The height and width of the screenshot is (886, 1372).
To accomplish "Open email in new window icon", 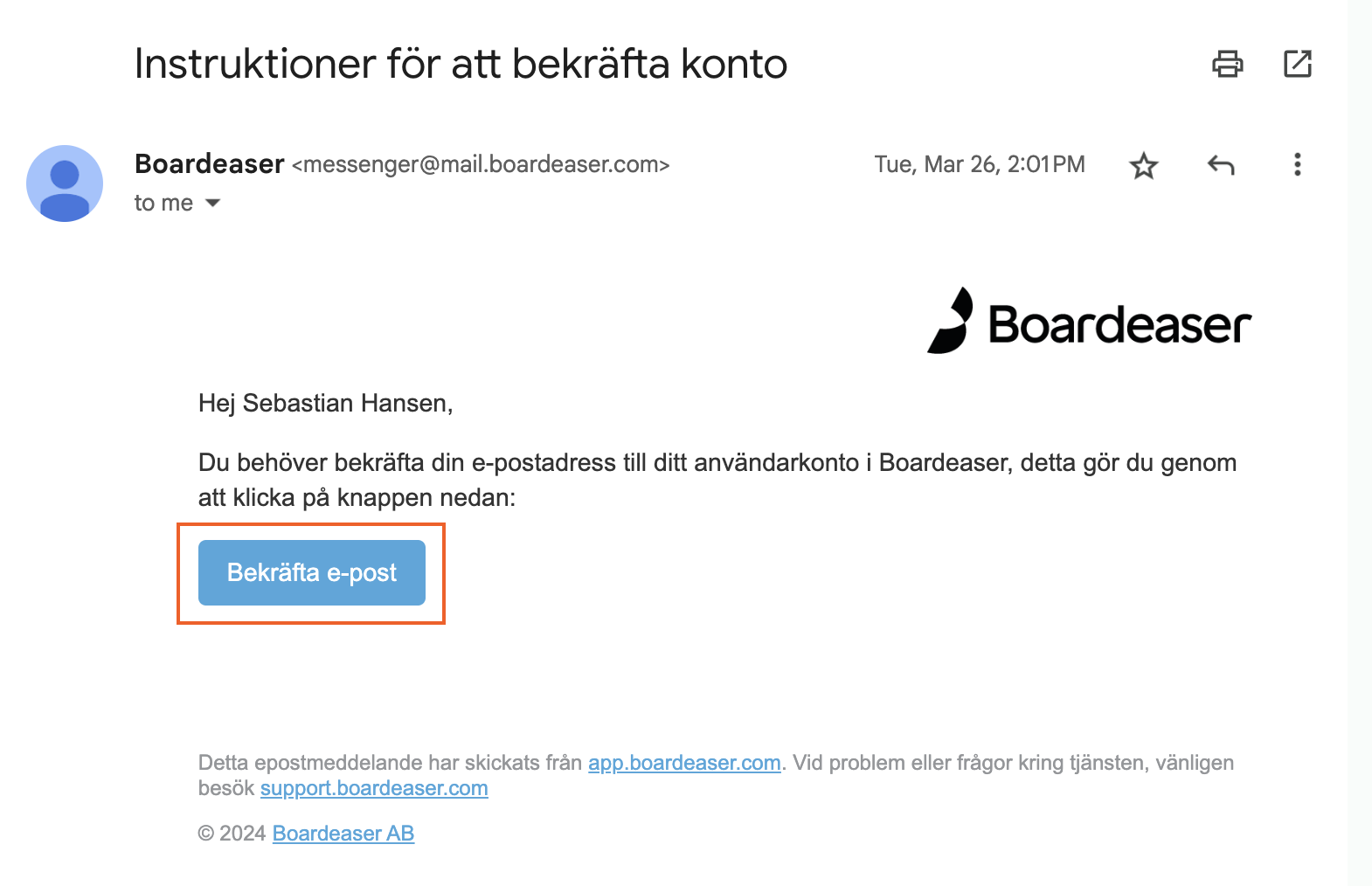I will [1298, 64].
